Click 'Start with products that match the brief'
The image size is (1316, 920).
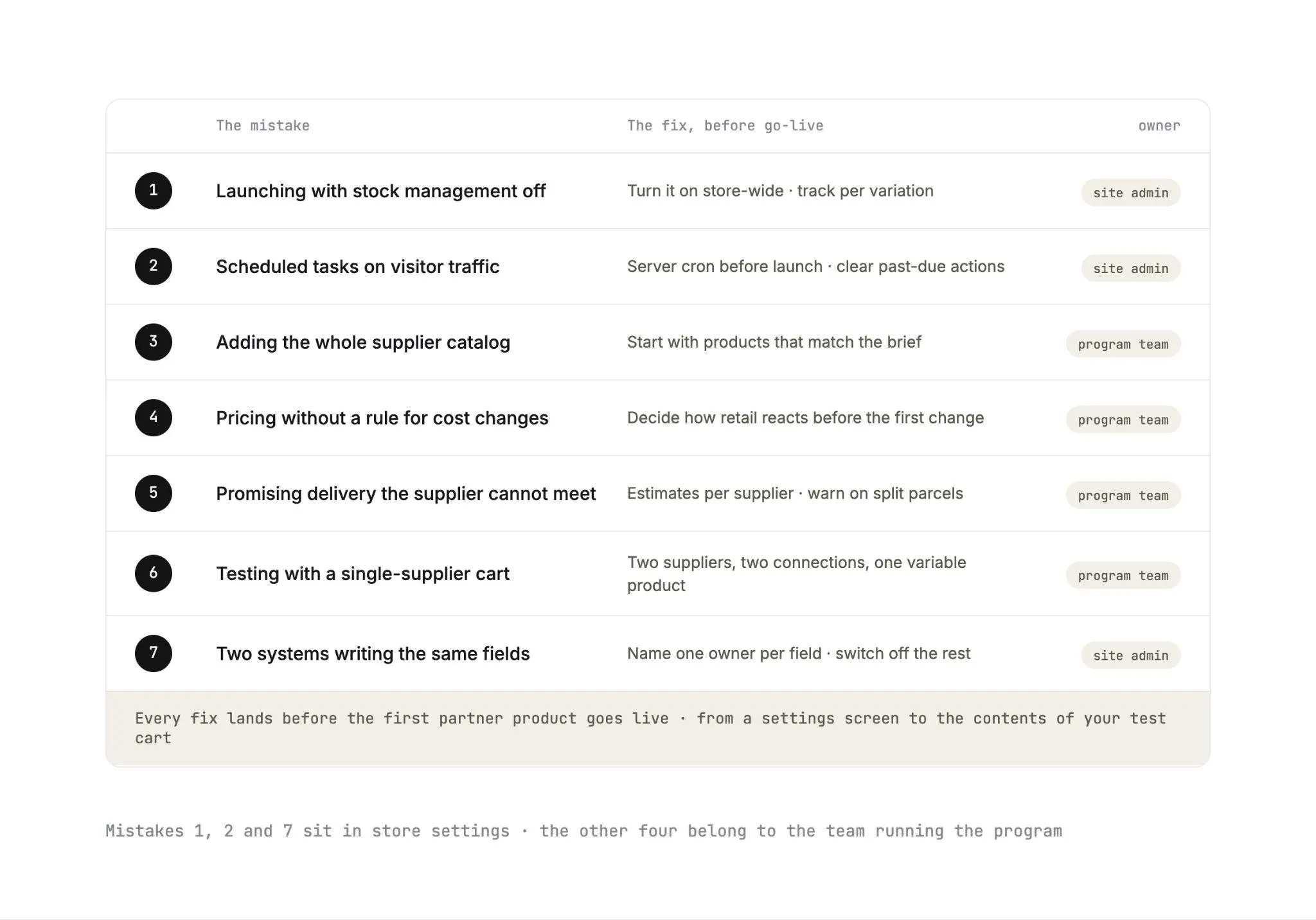click(x=774, y=342)
